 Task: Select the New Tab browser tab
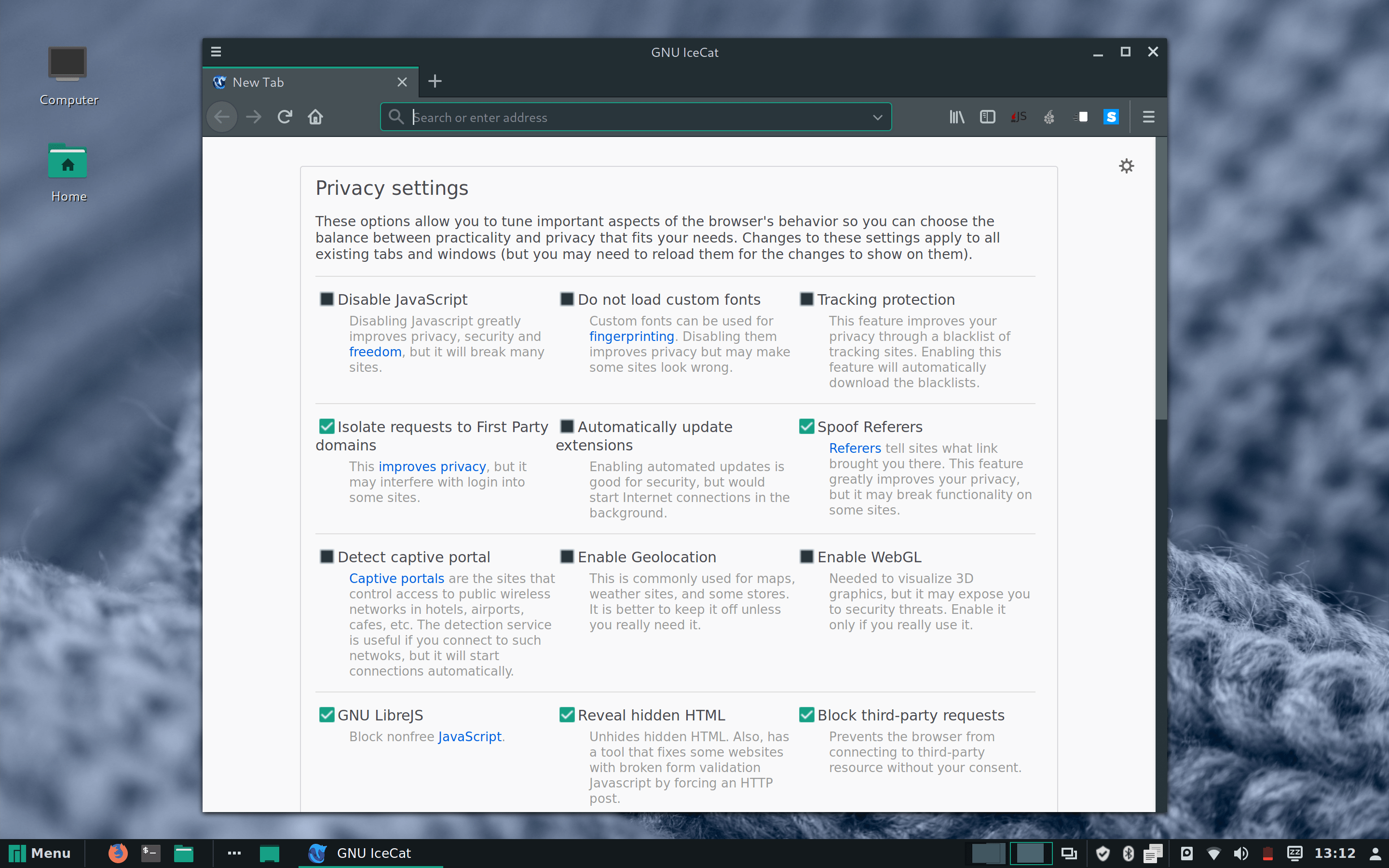pyautogui.click(x=310, y=82)
